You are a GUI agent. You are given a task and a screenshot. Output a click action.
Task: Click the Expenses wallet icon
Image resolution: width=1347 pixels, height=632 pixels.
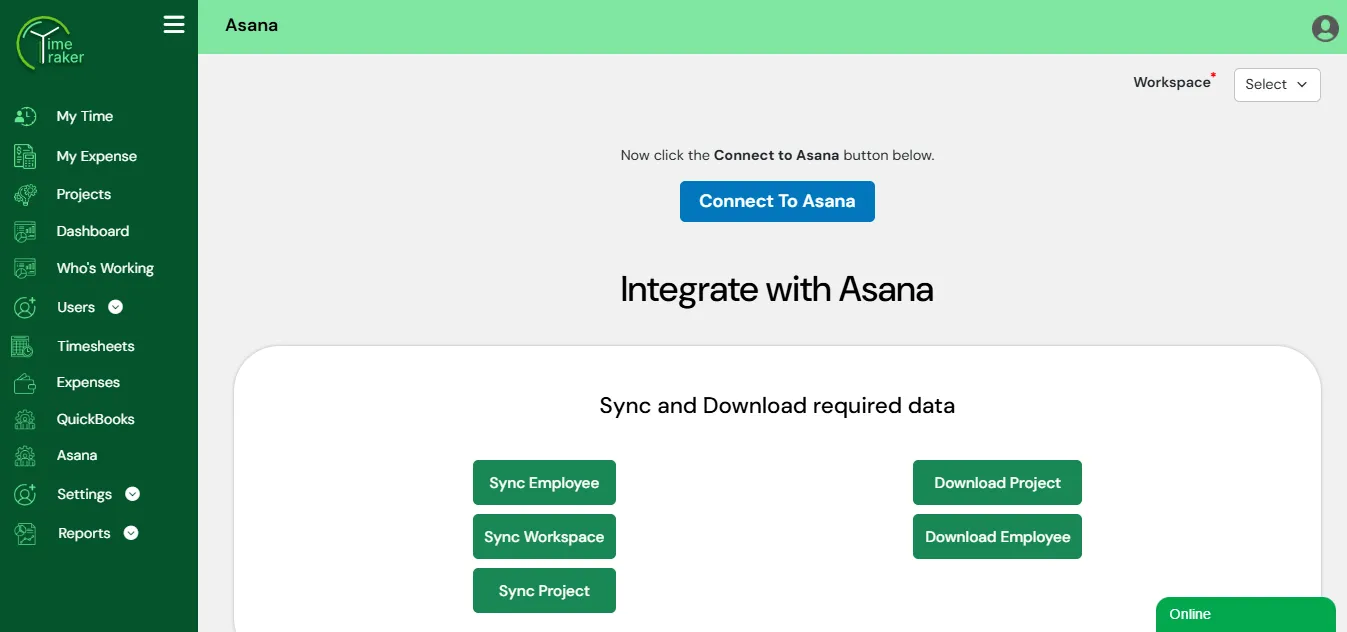coord(25,383)
